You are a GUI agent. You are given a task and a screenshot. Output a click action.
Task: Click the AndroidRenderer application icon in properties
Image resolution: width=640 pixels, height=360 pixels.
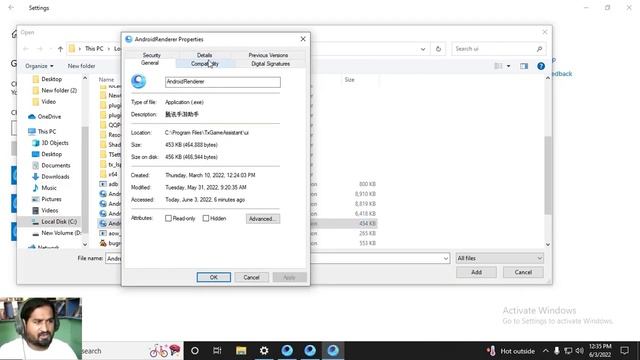pos(138,81)
